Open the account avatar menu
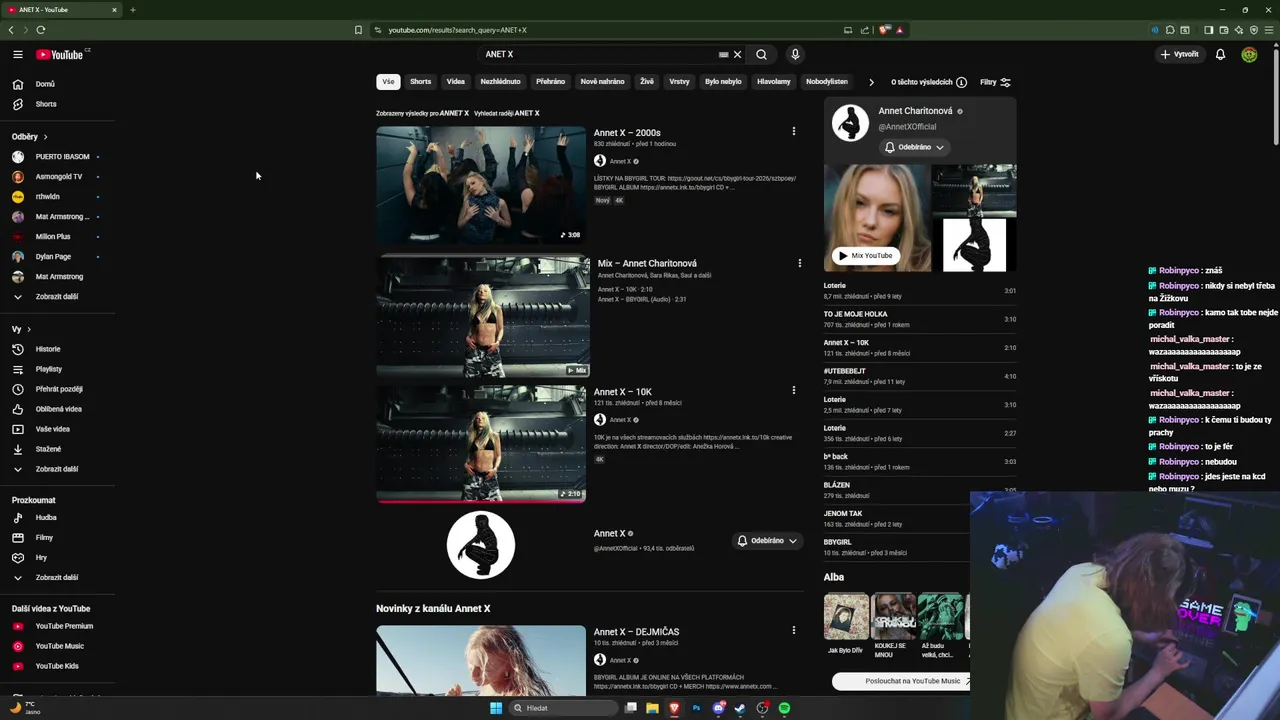1280x720 pixels. pyautogui.click(x=1249, y=55)
